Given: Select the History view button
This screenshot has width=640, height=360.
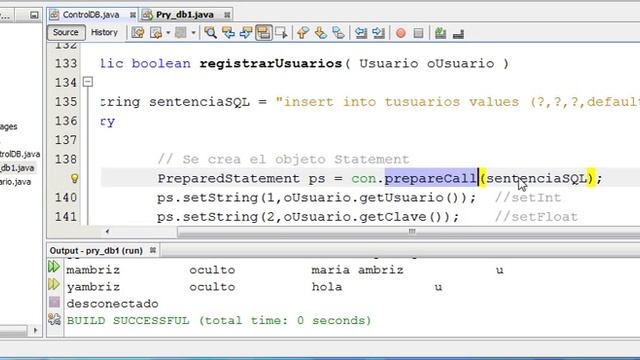Looking at the screenshot, I should pos(104,32).
